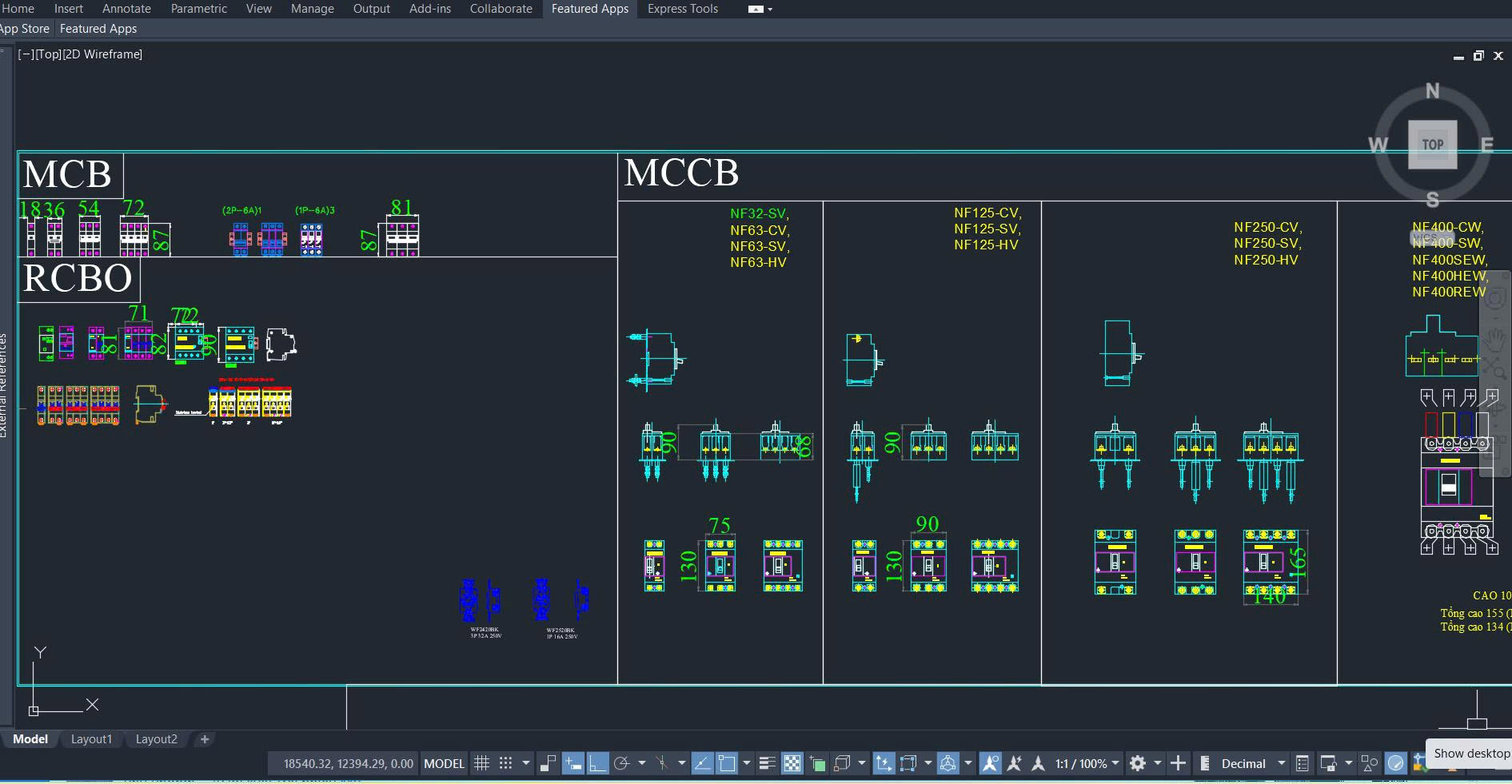Toggle drawing grid display in status bar
Image resolution: width=1512 pixels, height=784 pixels.
point(481,763)
